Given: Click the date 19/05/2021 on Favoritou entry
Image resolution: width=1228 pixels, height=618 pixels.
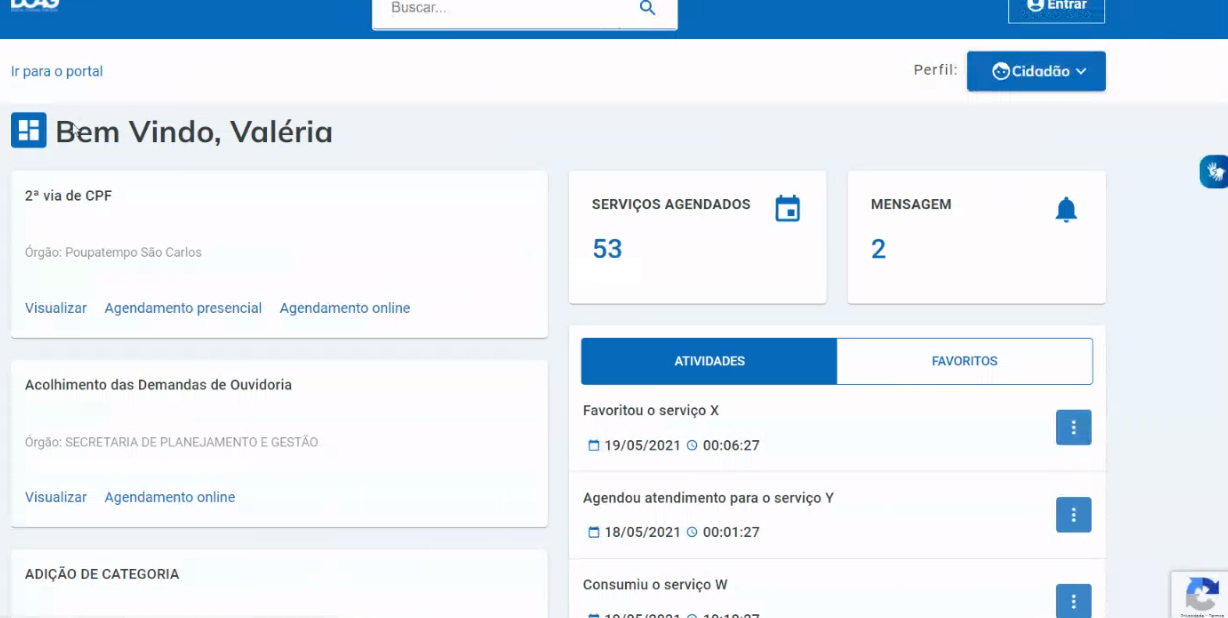Looking at the screenshot, I should [x=642, y=445].
